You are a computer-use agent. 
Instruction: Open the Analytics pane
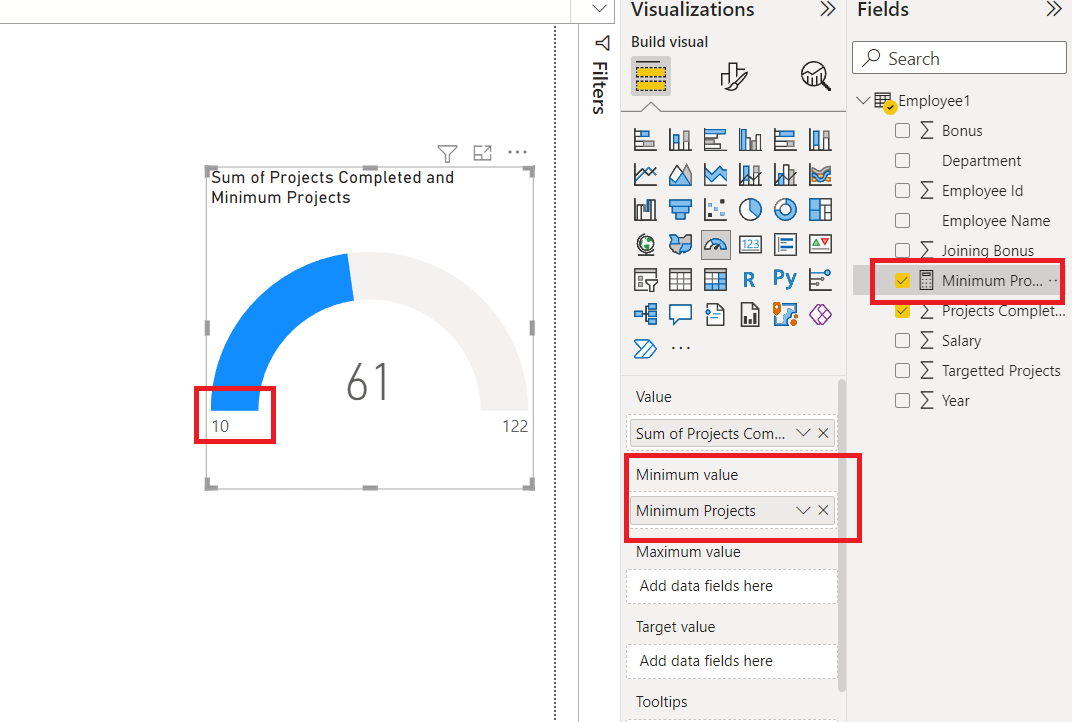815,76
